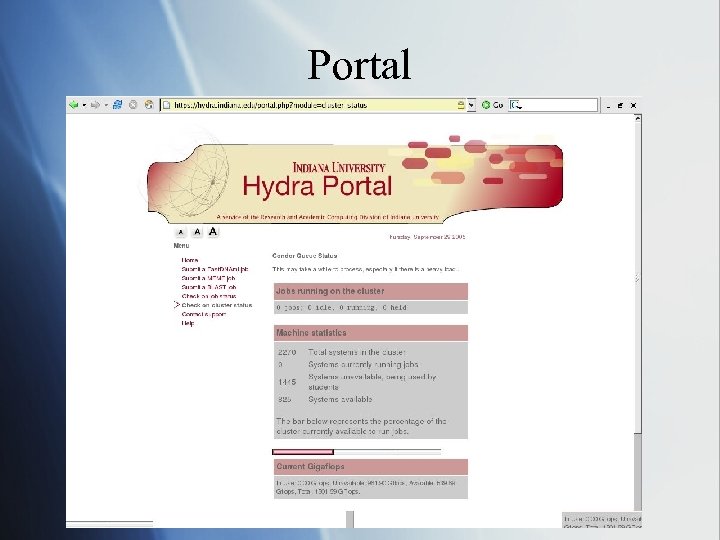The width and height of the screenshot is (720, 540).
Task: Open the Submit a BLAST job link
Action: tap(209, 287)
